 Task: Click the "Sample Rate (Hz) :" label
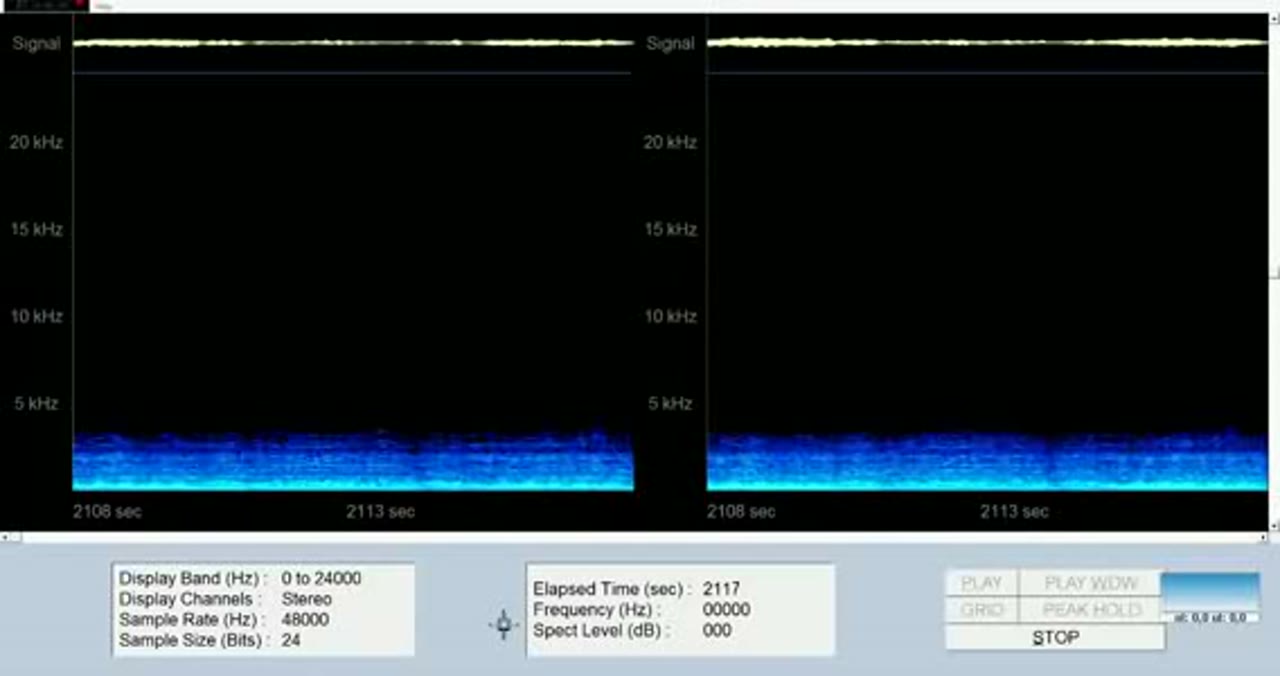(x=192, y=620)
